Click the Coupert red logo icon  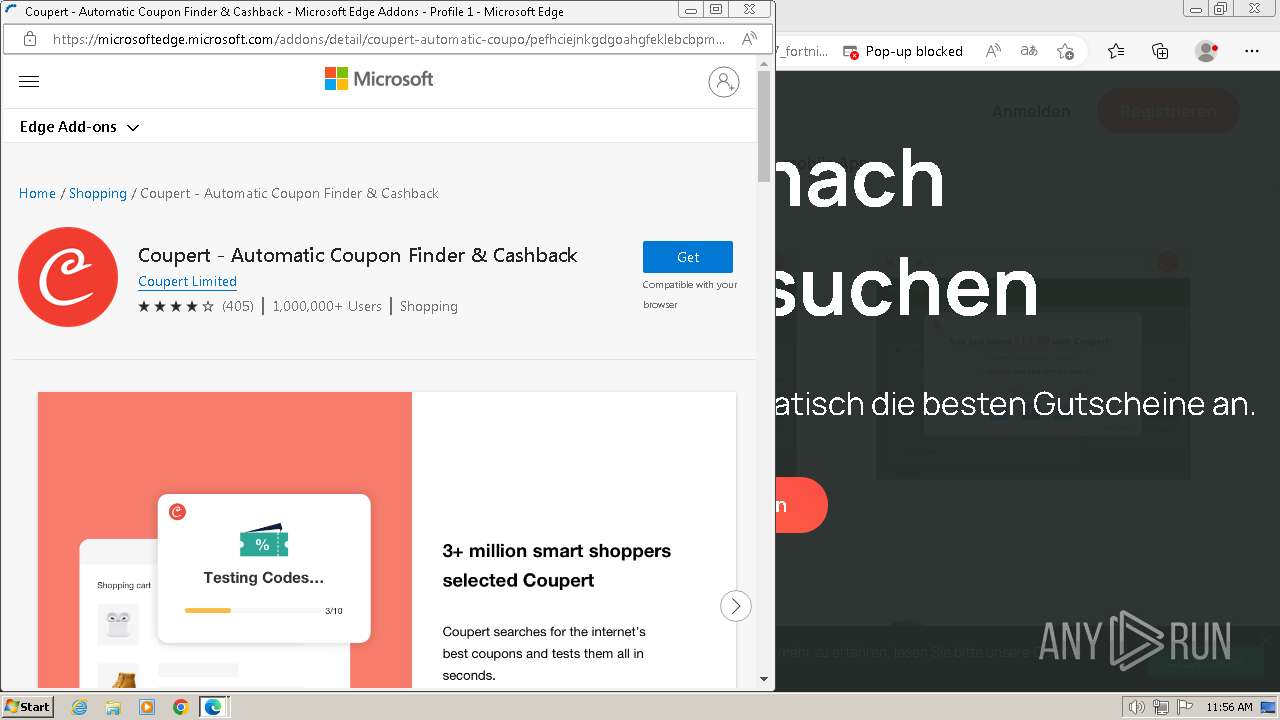68,277
